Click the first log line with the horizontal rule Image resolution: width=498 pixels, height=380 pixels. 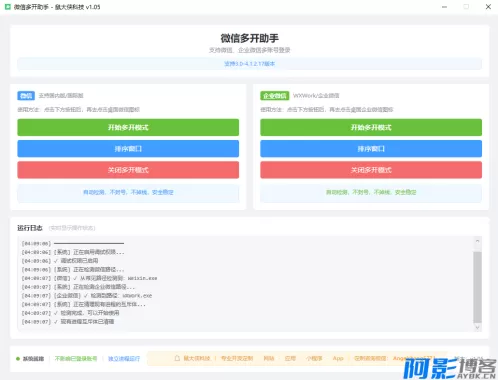(73, 243)
